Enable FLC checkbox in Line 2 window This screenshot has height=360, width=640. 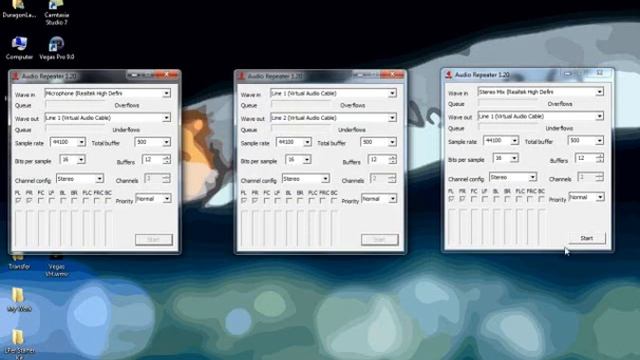pyautogui.click(x=311, y=201)
